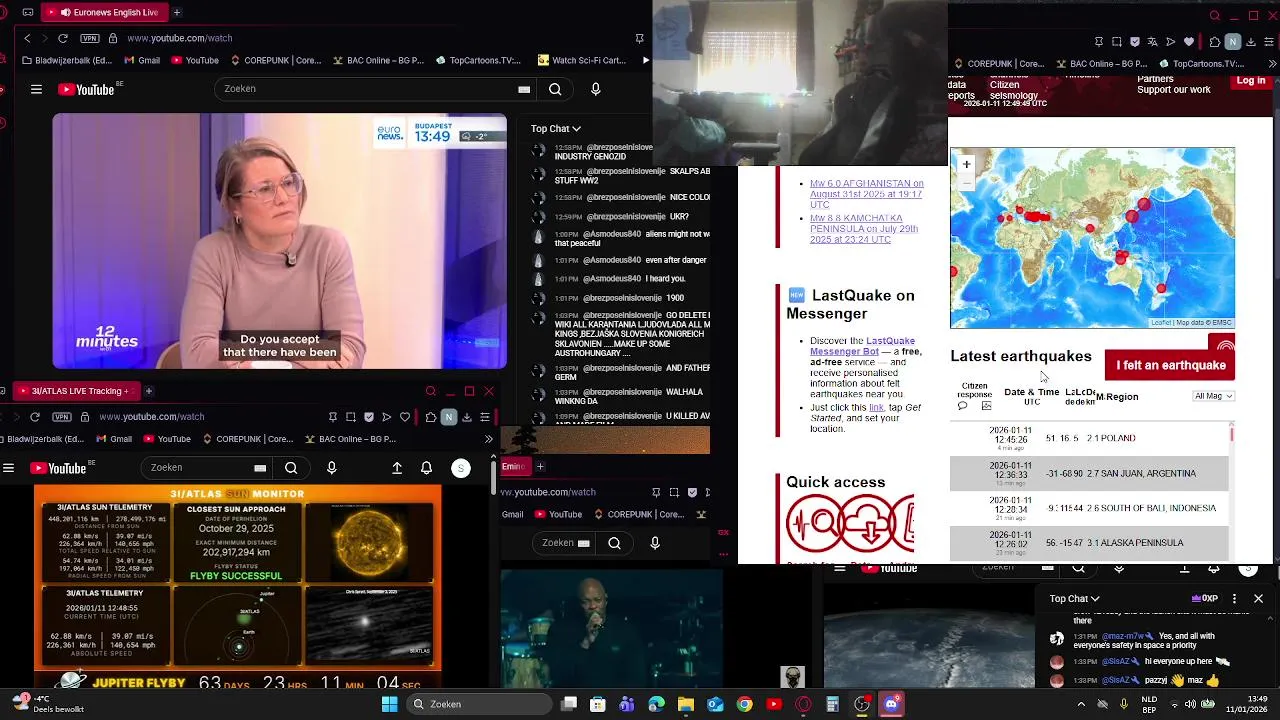Screen dimensions: 1280x720
Task: Click the I felt an earthquake button
Action: tap(1170, 365)
